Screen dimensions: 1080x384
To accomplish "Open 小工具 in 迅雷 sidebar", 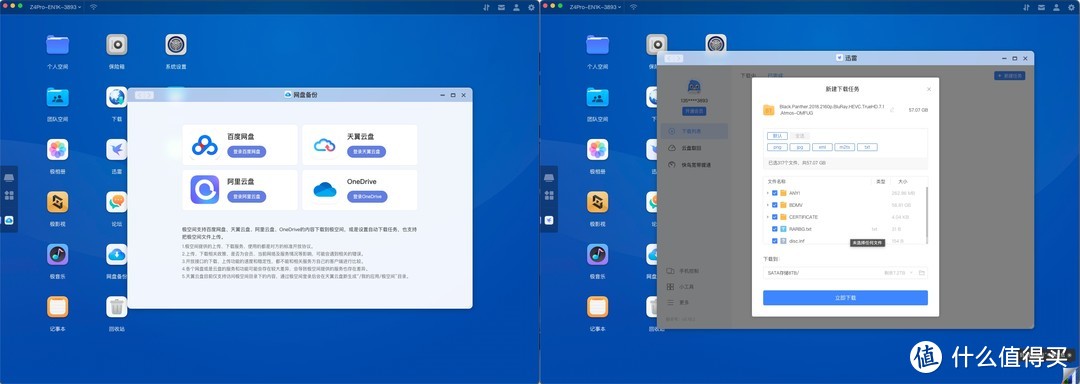I will (x=681, y=287).
